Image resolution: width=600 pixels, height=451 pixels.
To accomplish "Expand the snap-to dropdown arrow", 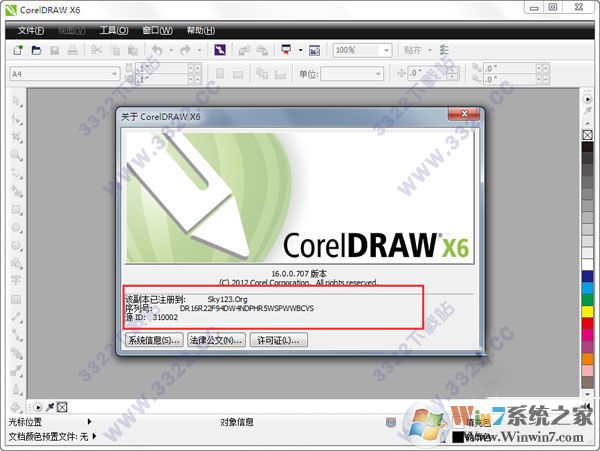I will pyautogui.click(x=430, y=50).
